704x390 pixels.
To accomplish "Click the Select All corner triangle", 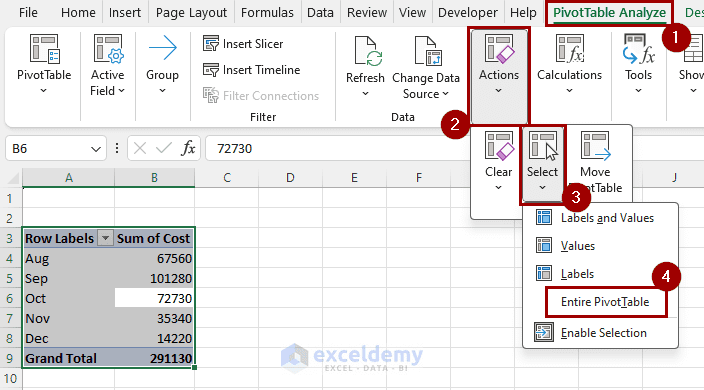I will (13, 179).
